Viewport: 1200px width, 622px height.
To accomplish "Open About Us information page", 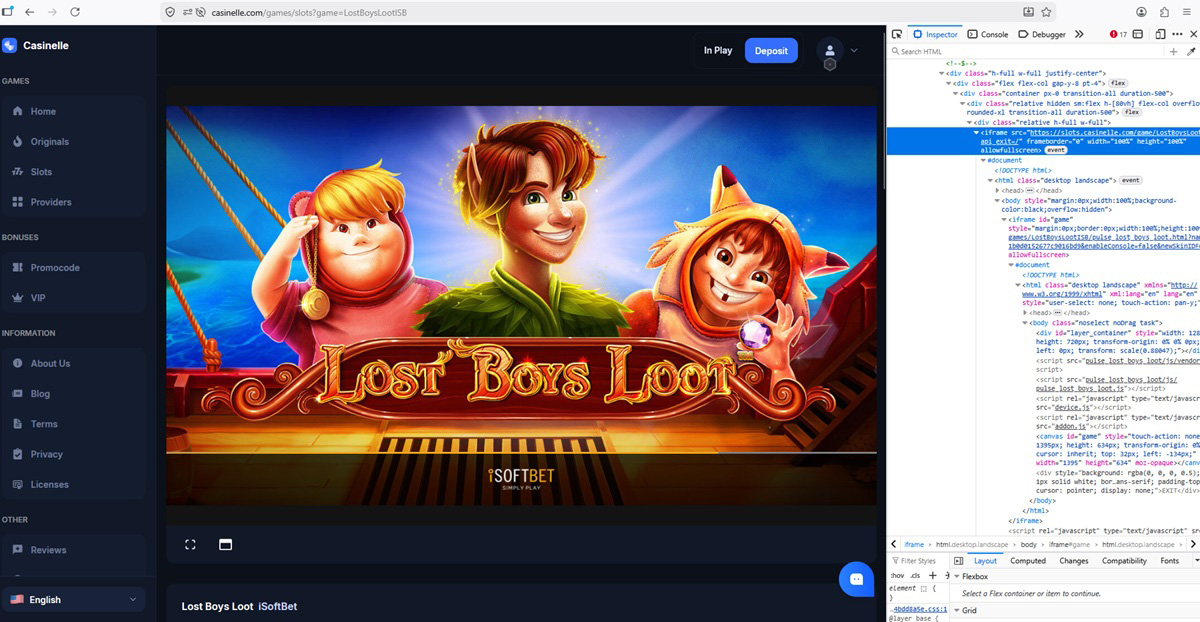I will (x=72, y=363).
